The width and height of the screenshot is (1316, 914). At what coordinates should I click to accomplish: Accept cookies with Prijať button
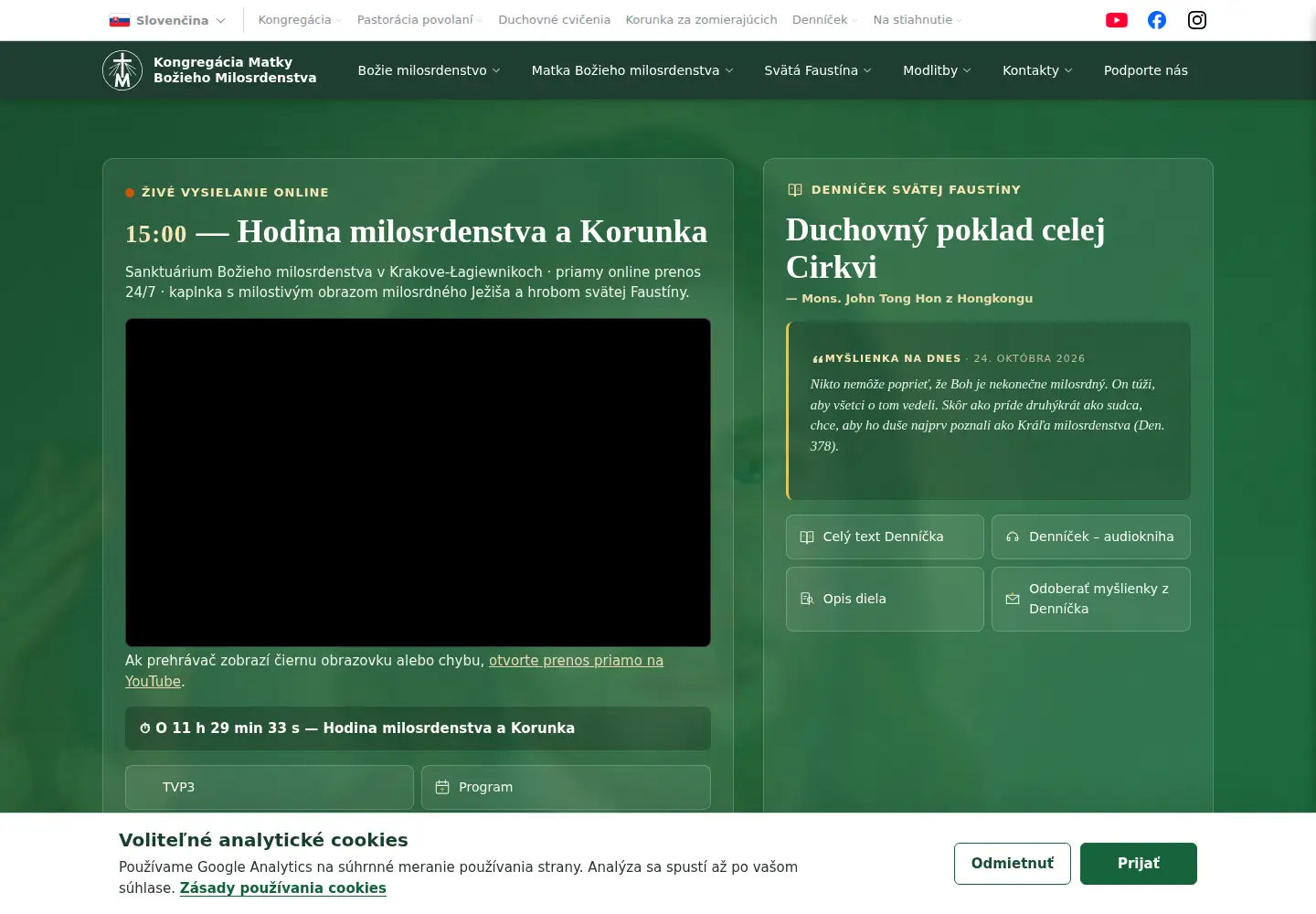click(x=1139, y=864)
